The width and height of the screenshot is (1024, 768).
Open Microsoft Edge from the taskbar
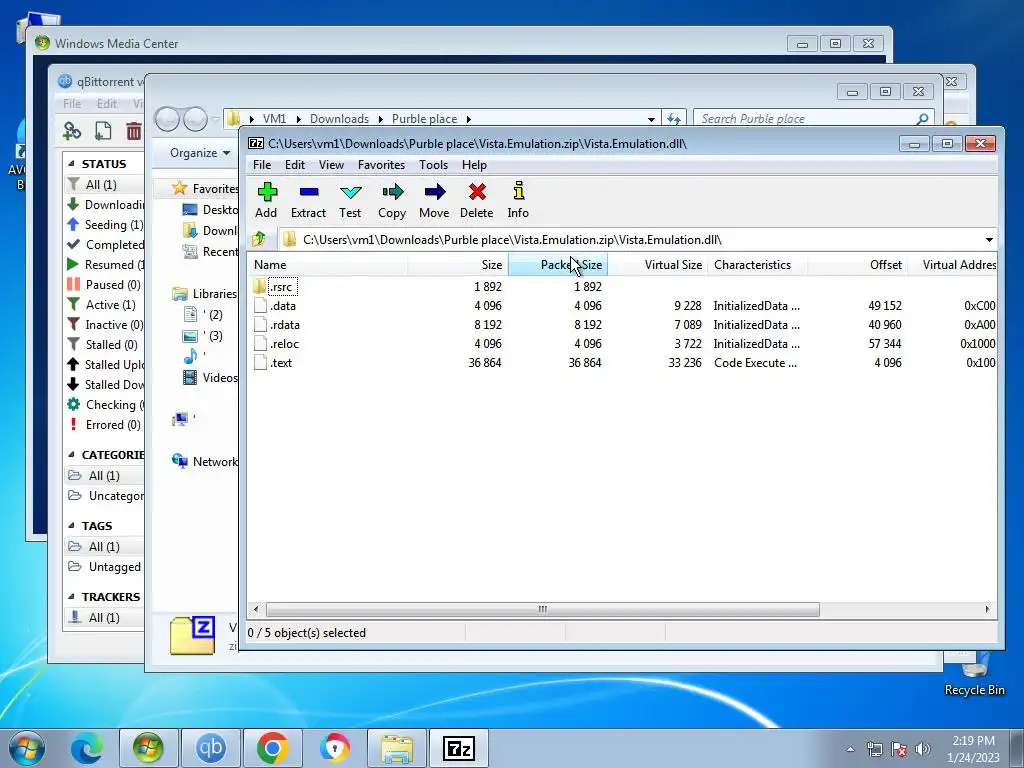pyautogui.click(x=86, y=748)
